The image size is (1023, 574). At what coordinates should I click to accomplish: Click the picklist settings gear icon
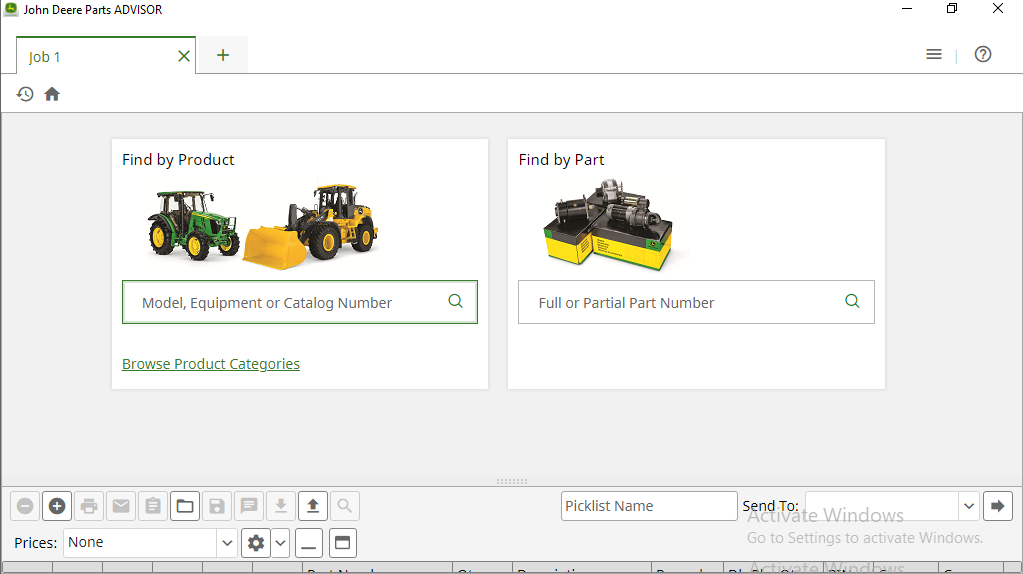[x=256, y=543]
